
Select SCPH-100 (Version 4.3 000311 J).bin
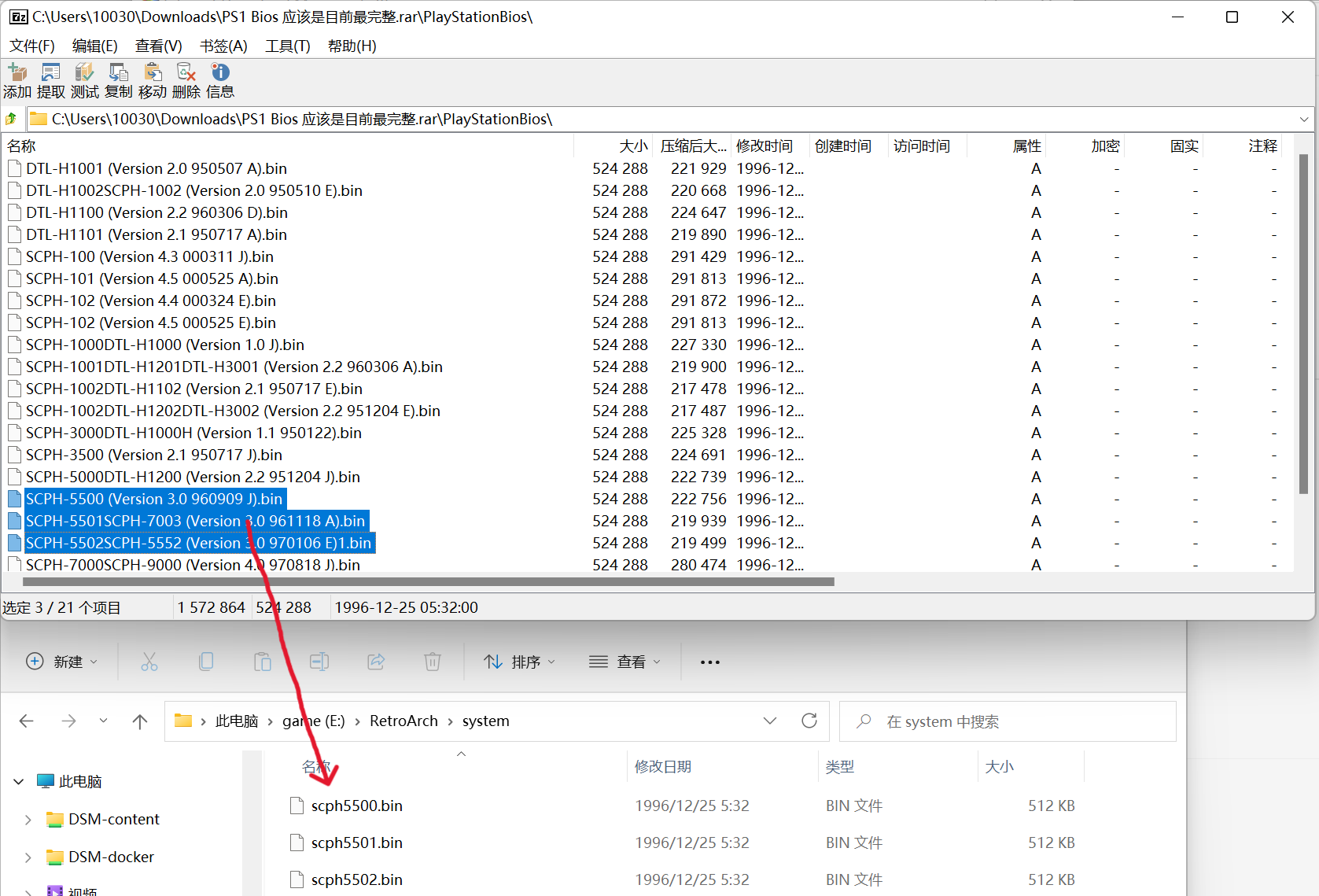tap(149, 257)
